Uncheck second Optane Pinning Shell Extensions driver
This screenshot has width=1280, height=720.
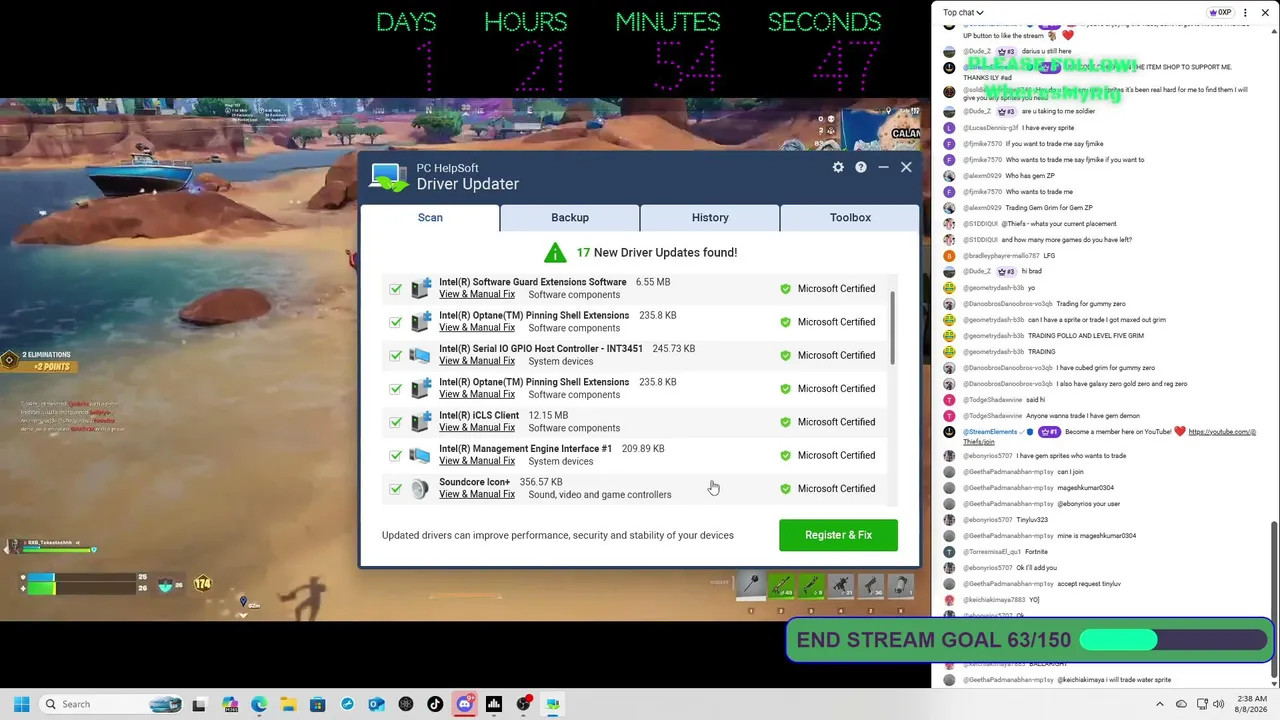(x=396, y=389)
